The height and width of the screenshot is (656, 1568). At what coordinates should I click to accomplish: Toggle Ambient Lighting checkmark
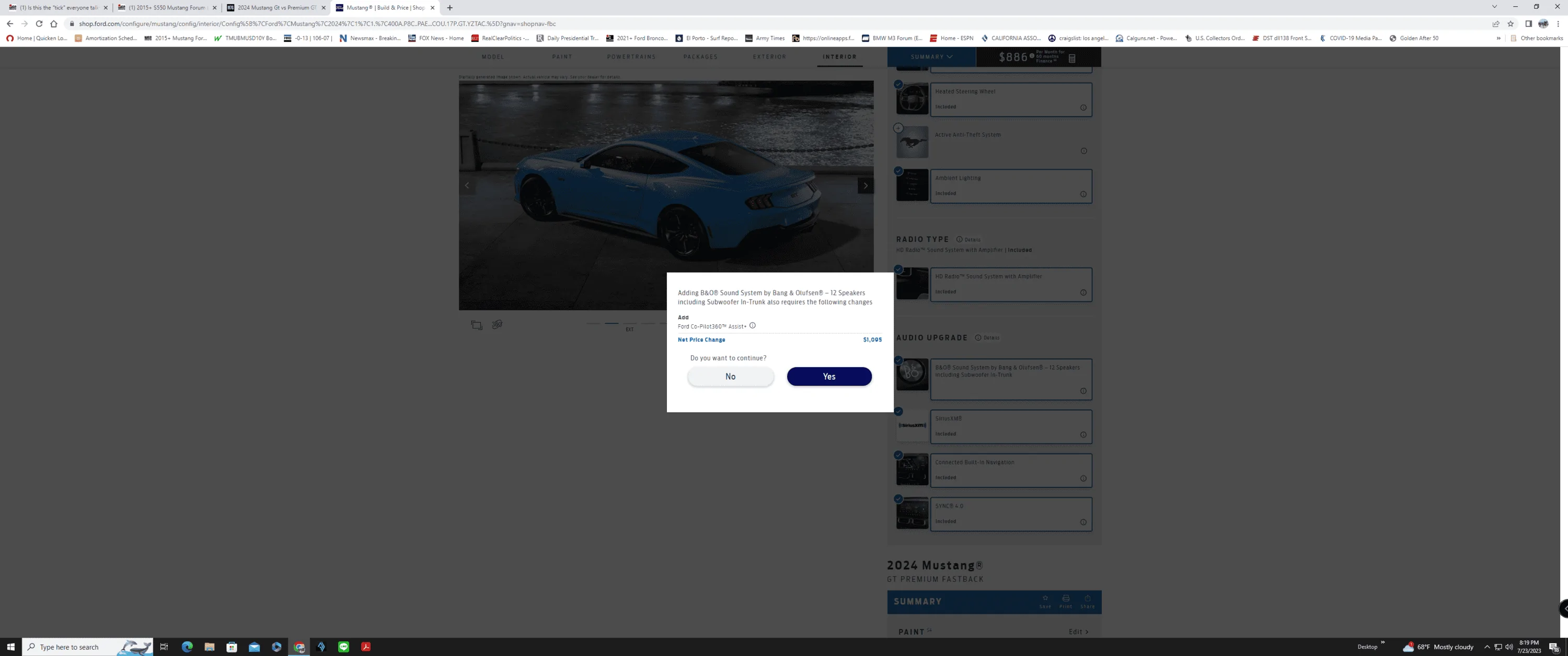(x=898, y=171)
